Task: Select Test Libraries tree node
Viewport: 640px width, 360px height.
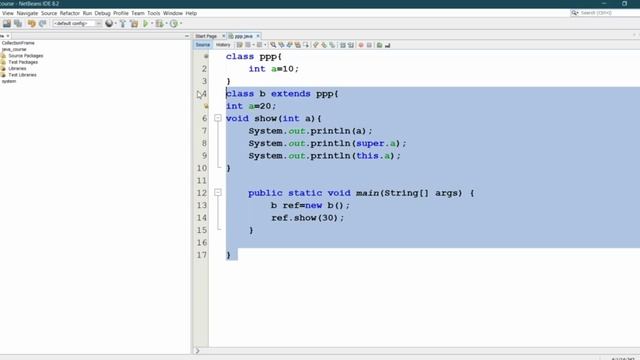Action: 22,75
